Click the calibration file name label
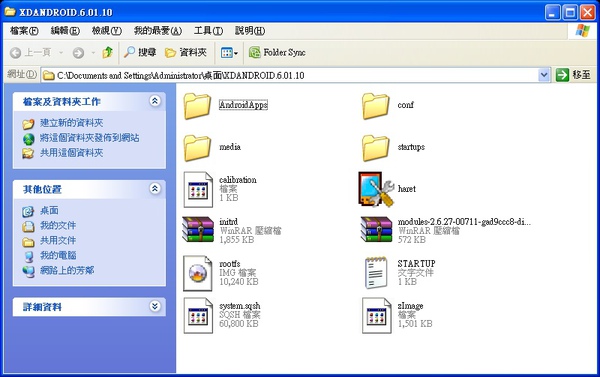The height and width of the screenshot is (377, 600). (238, 180)
